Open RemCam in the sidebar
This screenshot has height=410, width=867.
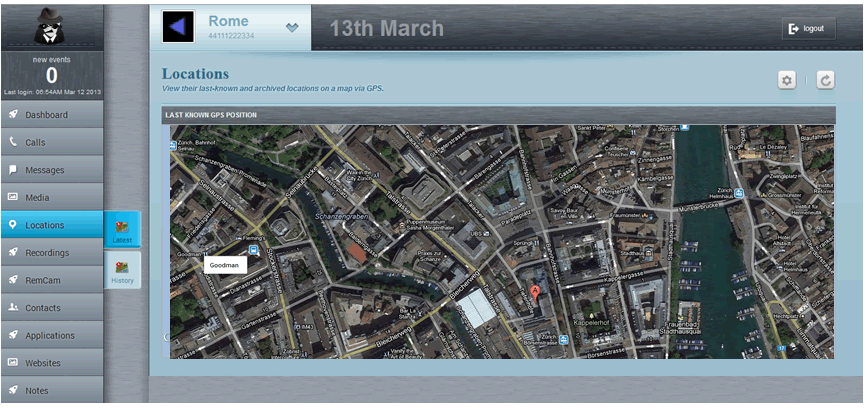click(x=51, y=280)
